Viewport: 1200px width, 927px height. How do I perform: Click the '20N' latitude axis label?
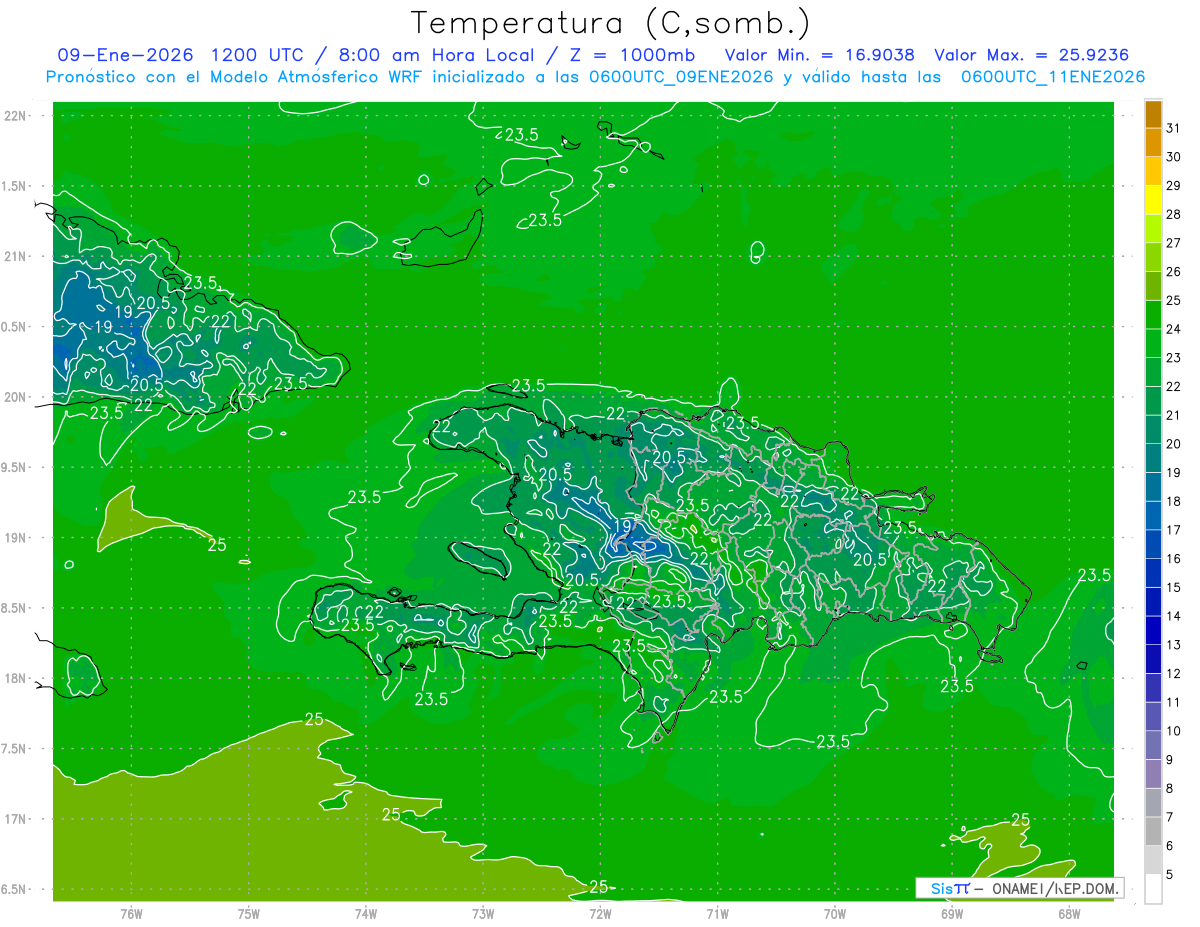[15, 397]
